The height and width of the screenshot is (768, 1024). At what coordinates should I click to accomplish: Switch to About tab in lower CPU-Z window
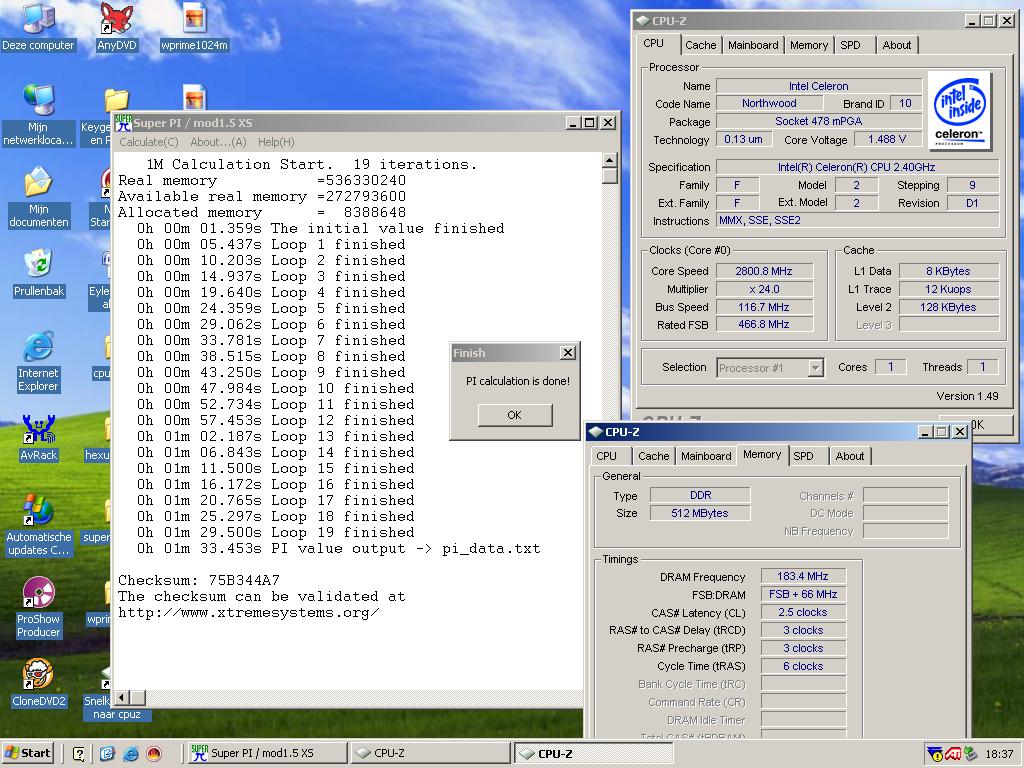pos(850,456)
